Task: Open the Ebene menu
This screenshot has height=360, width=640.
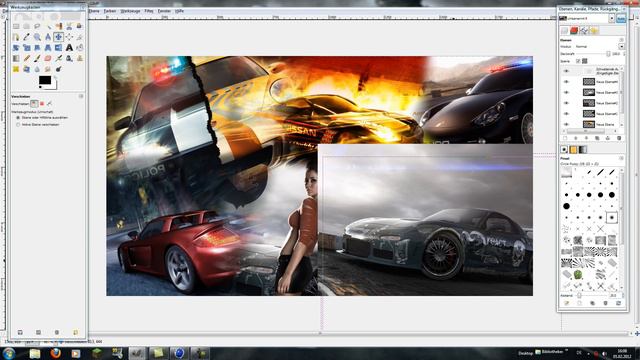Action: tap(94, 11)
